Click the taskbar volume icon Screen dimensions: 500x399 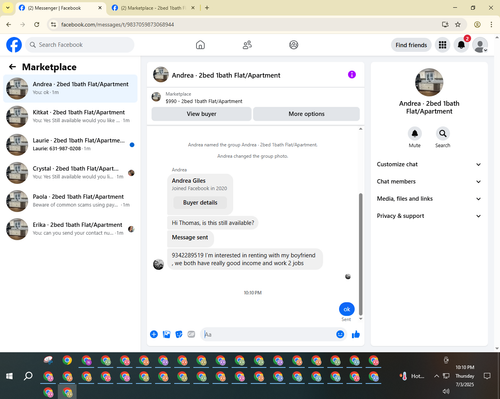(446, 391)
